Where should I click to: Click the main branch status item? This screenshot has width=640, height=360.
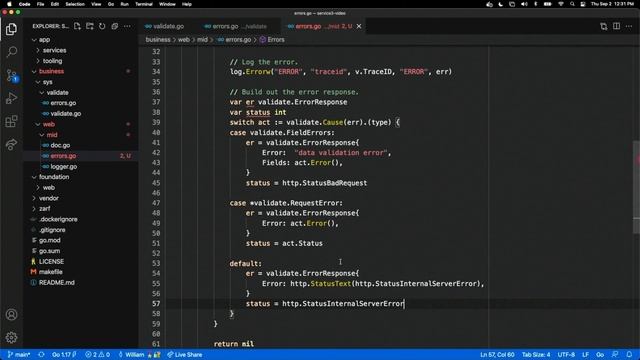point(19,355)
